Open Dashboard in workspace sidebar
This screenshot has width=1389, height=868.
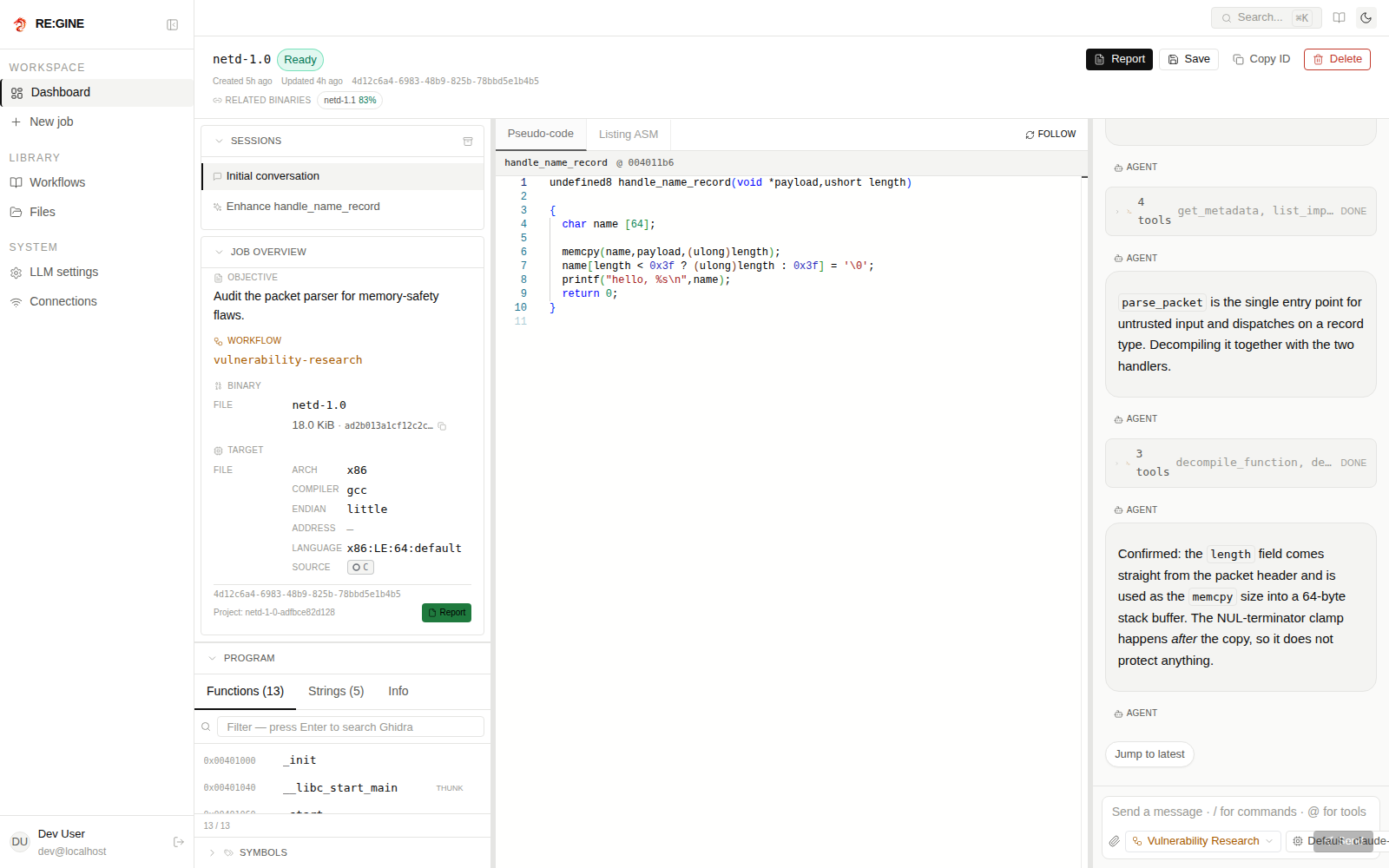[x=97, y=92]
